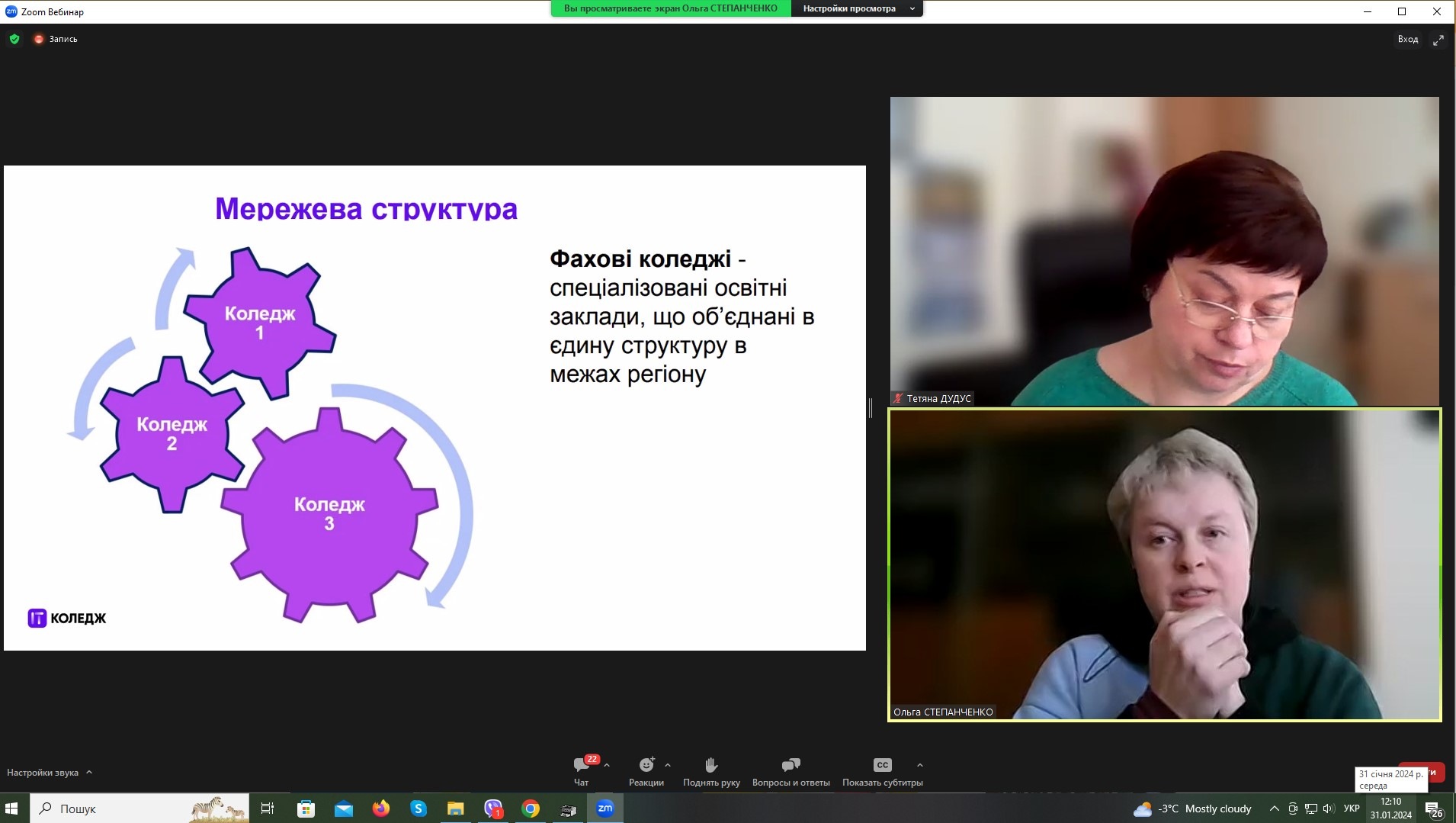Click the green encryption shield icon
The width and height of the screenshot is (1456, 823).
[x=14, y=39]
